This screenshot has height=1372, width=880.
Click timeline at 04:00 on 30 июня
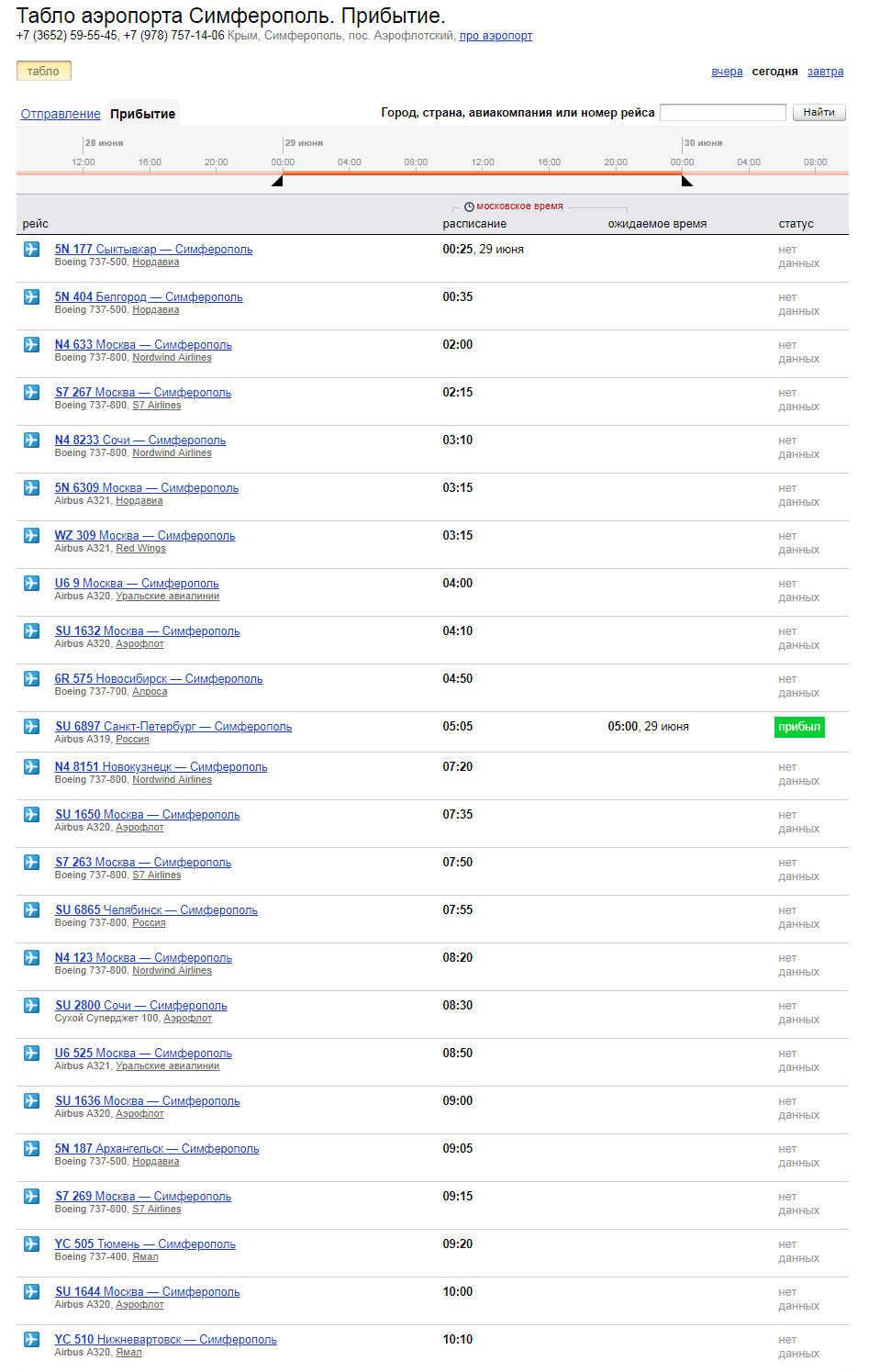click(x=749, y=162)
